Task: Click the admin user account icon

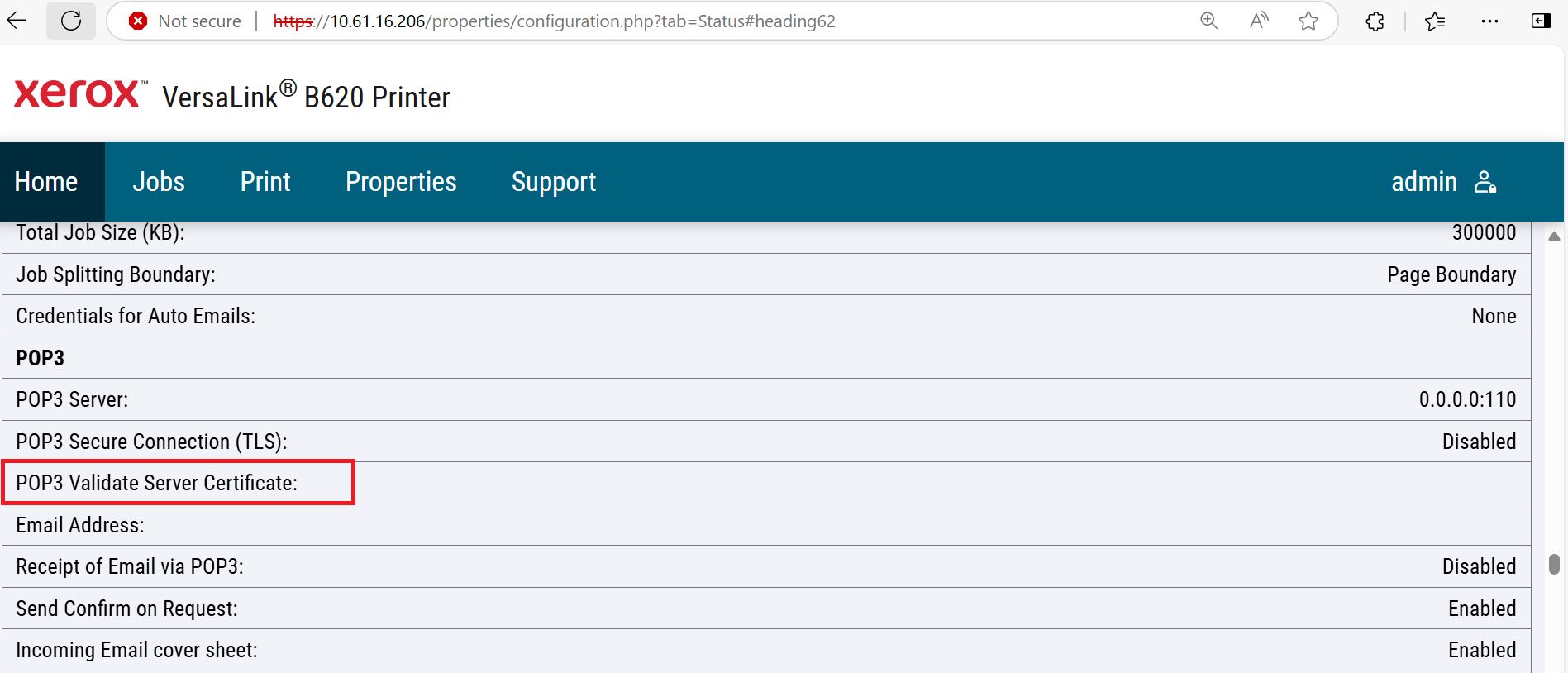Action: point(1485,182)
